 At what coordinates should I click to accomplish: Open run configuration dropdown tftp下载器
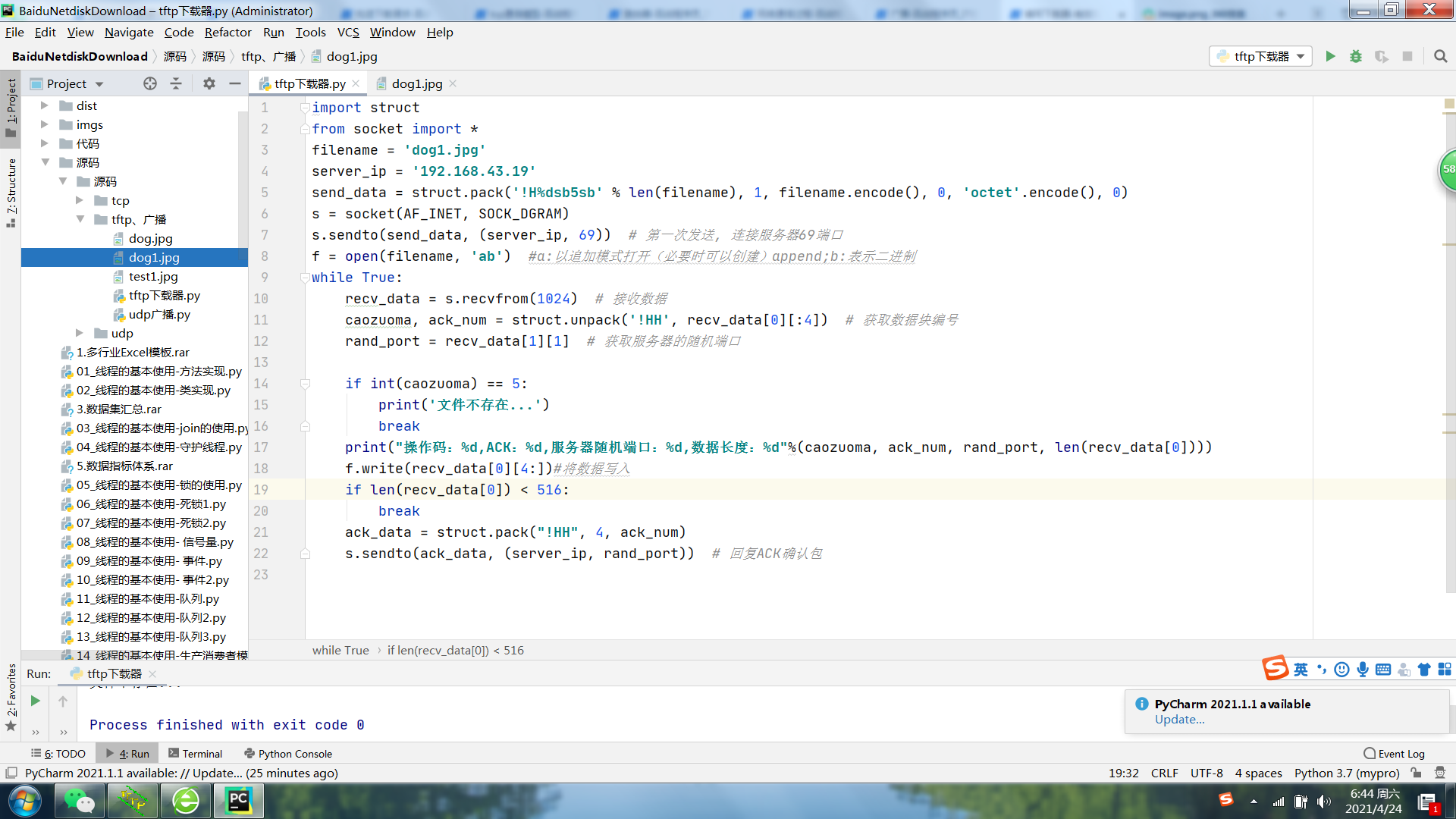pyautogui.click(x=1260, y=56)
